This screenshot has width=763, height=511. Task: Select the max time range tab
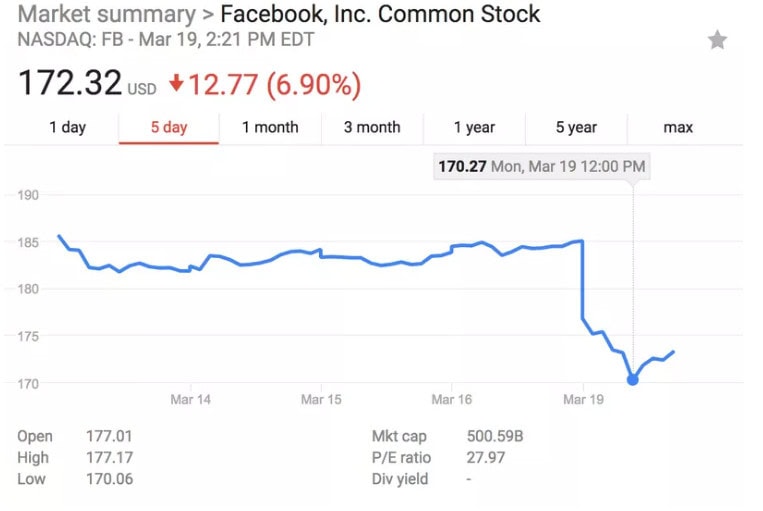[x=678, y=127]
